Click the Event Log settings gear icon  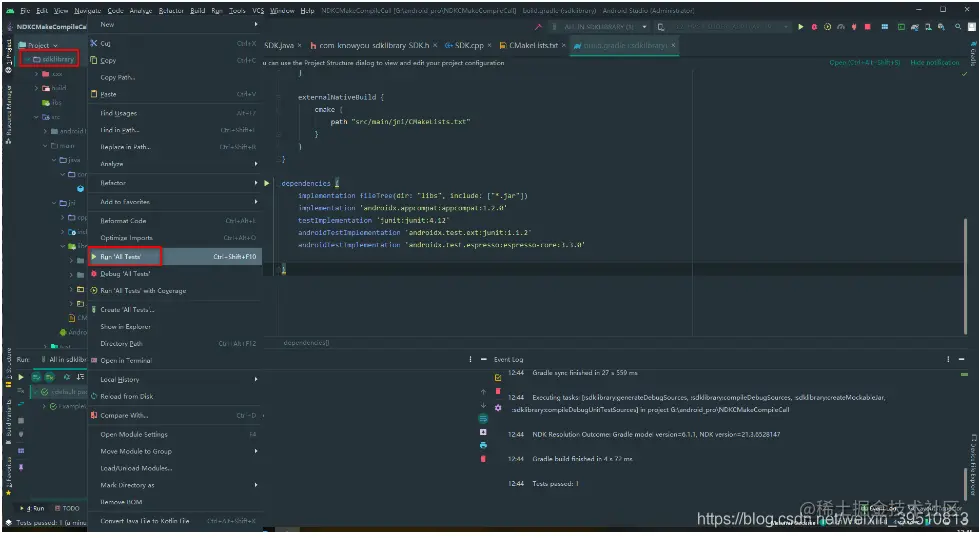(498, 408)
